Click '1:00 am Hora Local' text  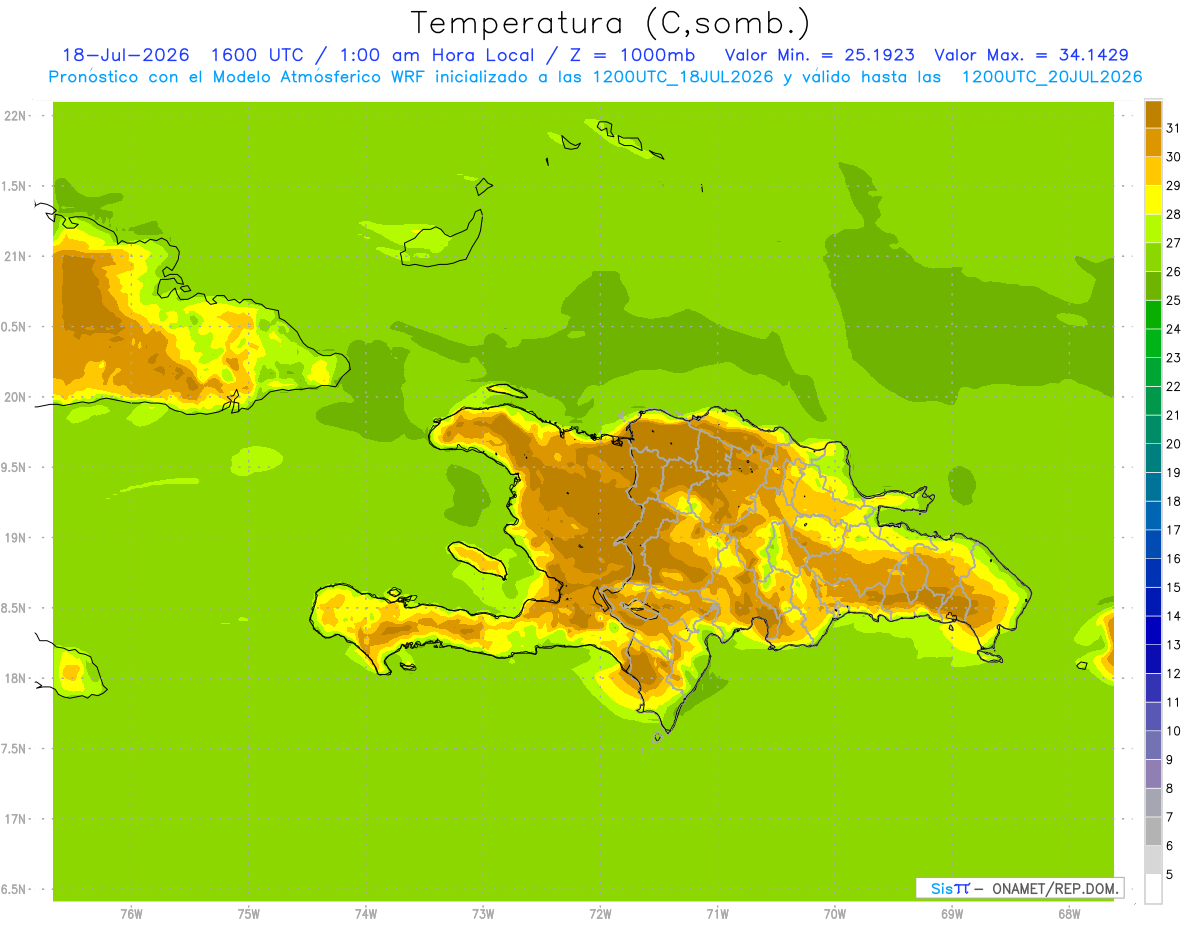click(x=436, y=55)
